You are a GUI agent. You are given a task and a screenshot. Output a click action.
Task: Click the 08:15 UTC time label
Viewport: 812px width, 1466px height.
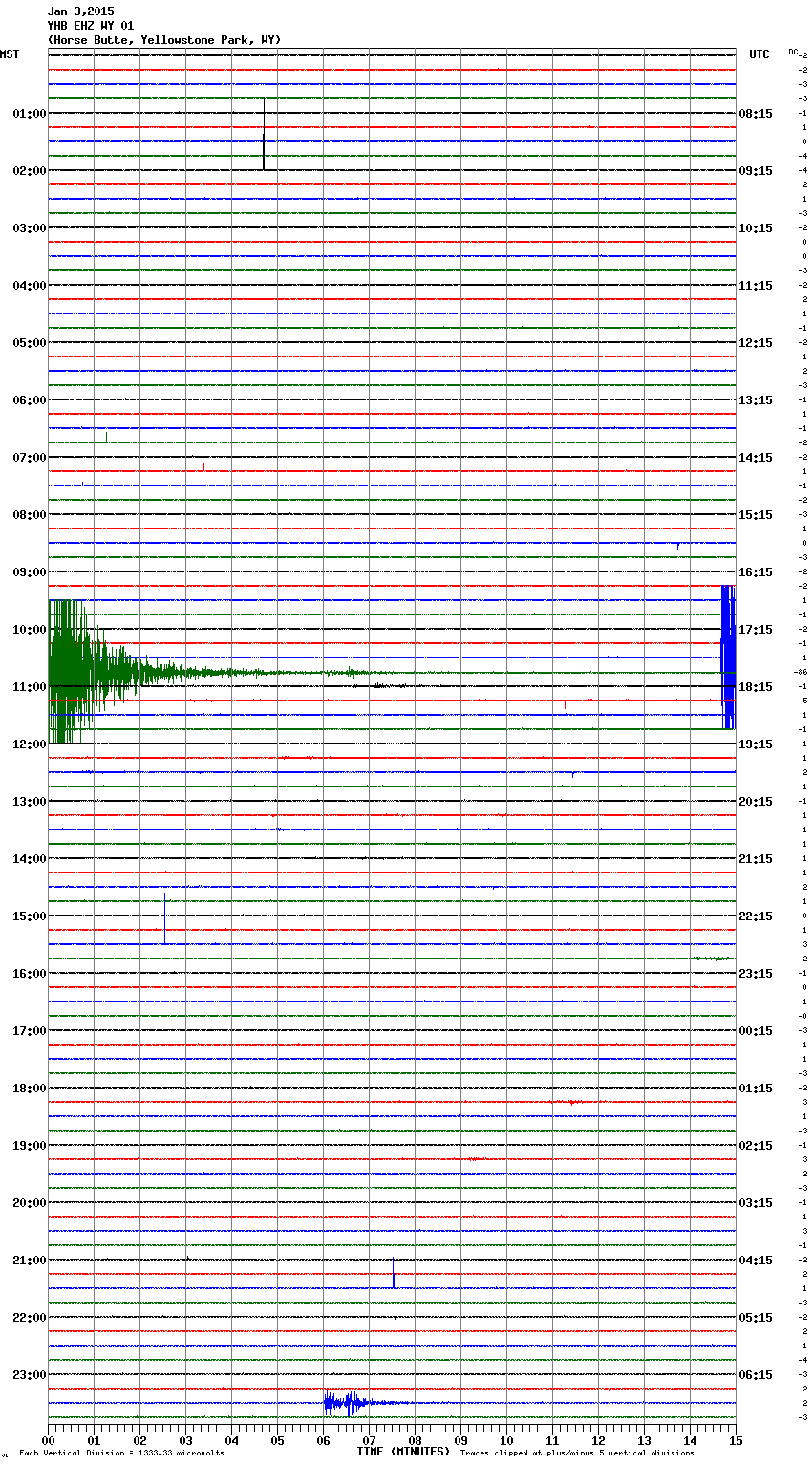point(756,114)
